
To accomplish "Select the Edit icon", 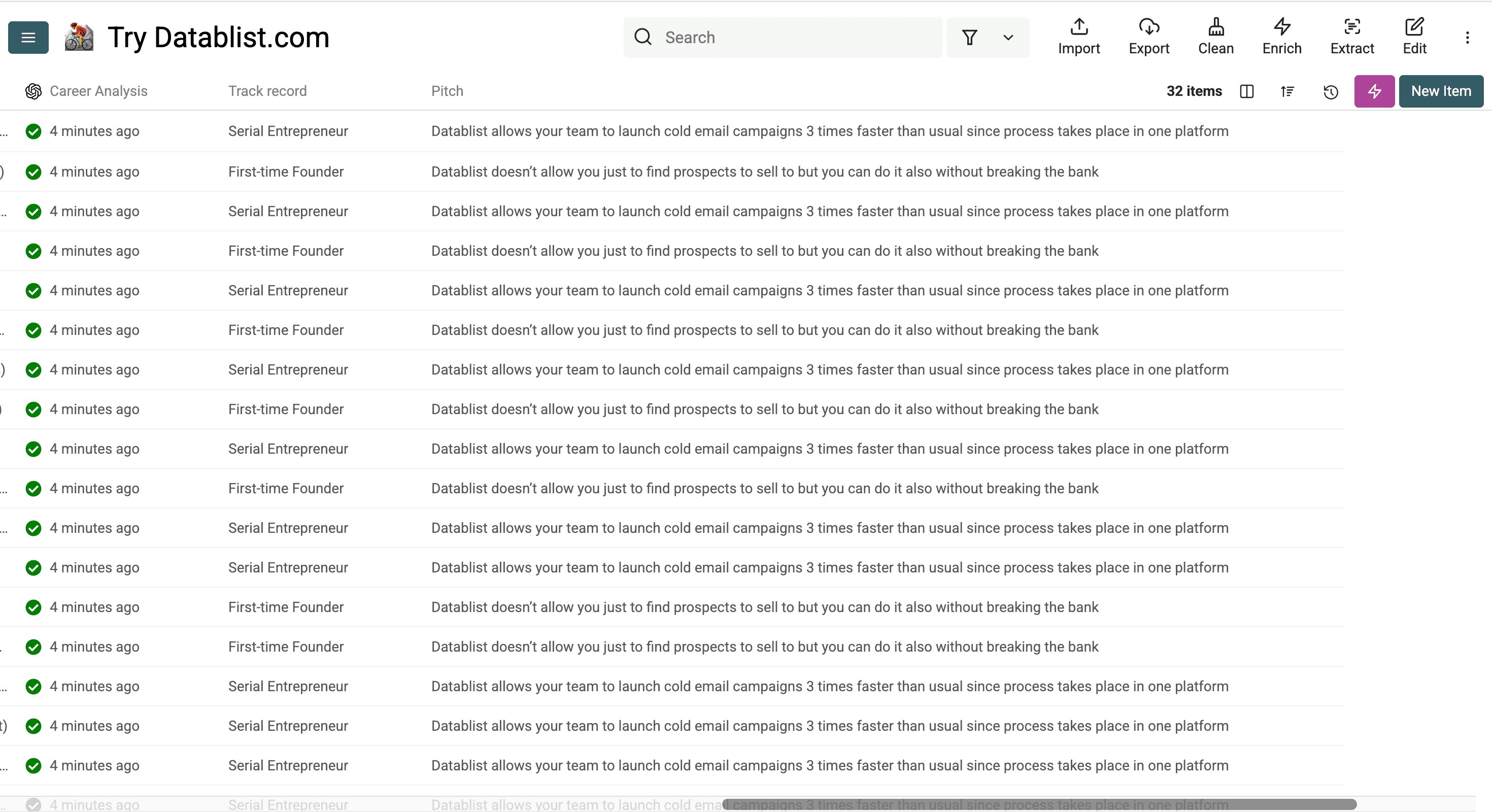I will 1414,37.
